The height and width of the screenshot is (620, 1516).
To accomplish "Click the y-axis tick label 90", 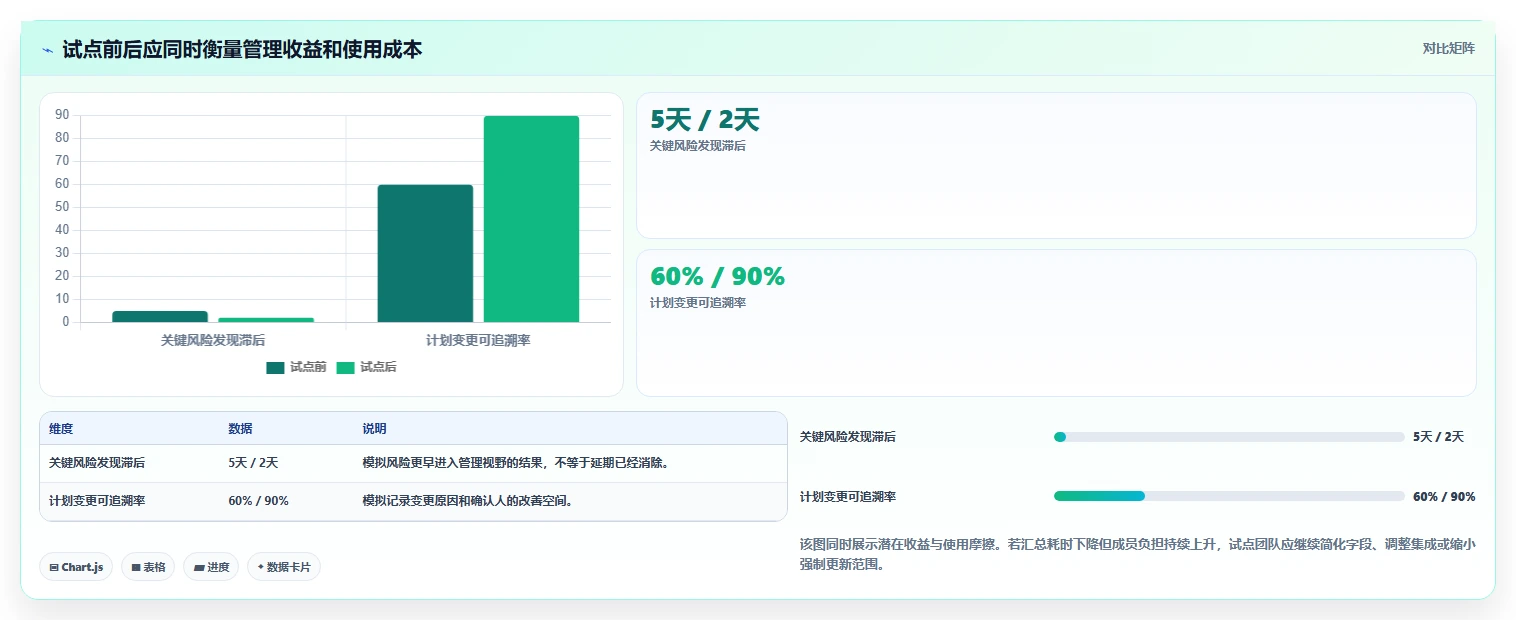I will [62, 115].
